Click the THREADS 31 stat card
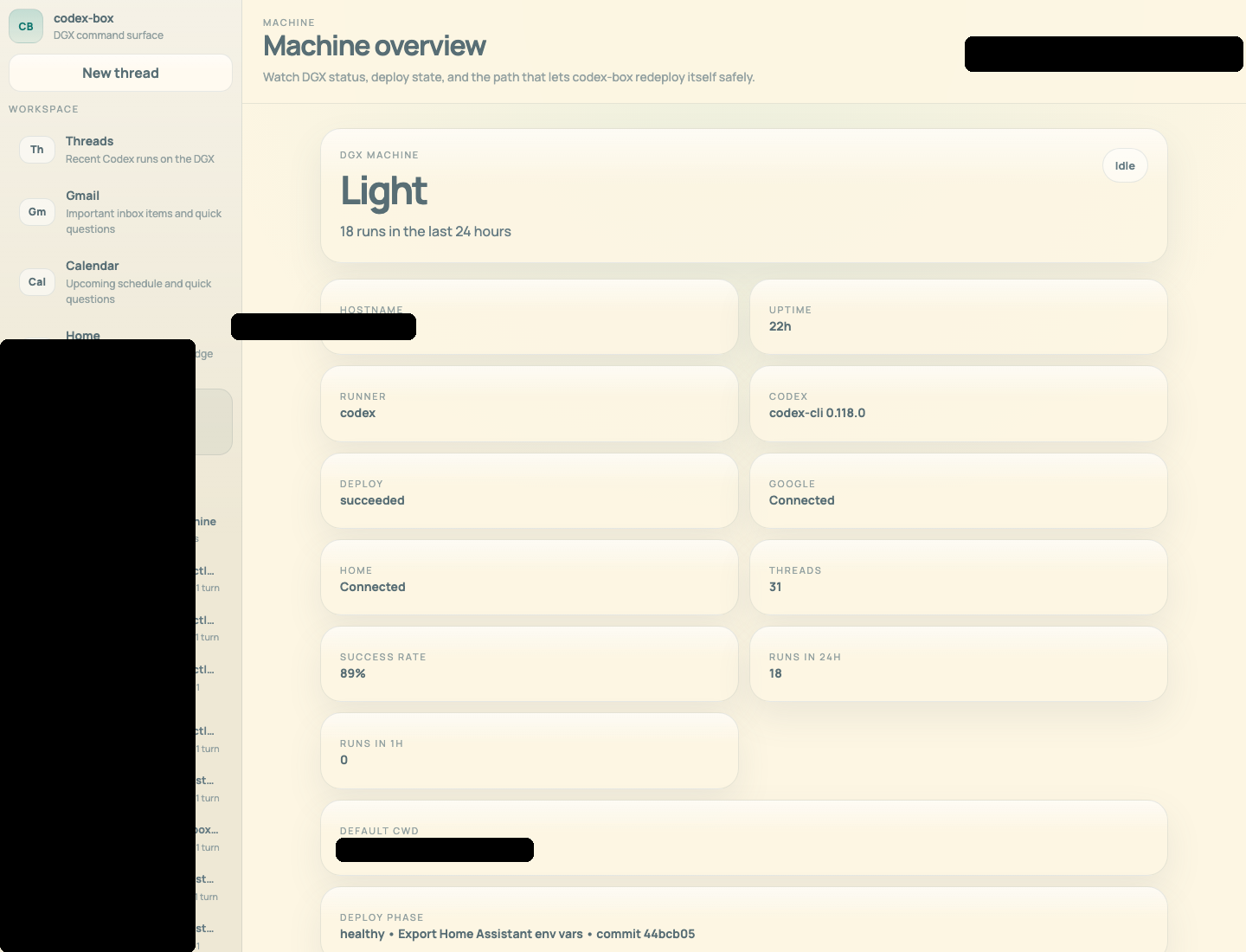This screenshot has width=1246, height=952. pyautogui.click(x=958, y=577)
